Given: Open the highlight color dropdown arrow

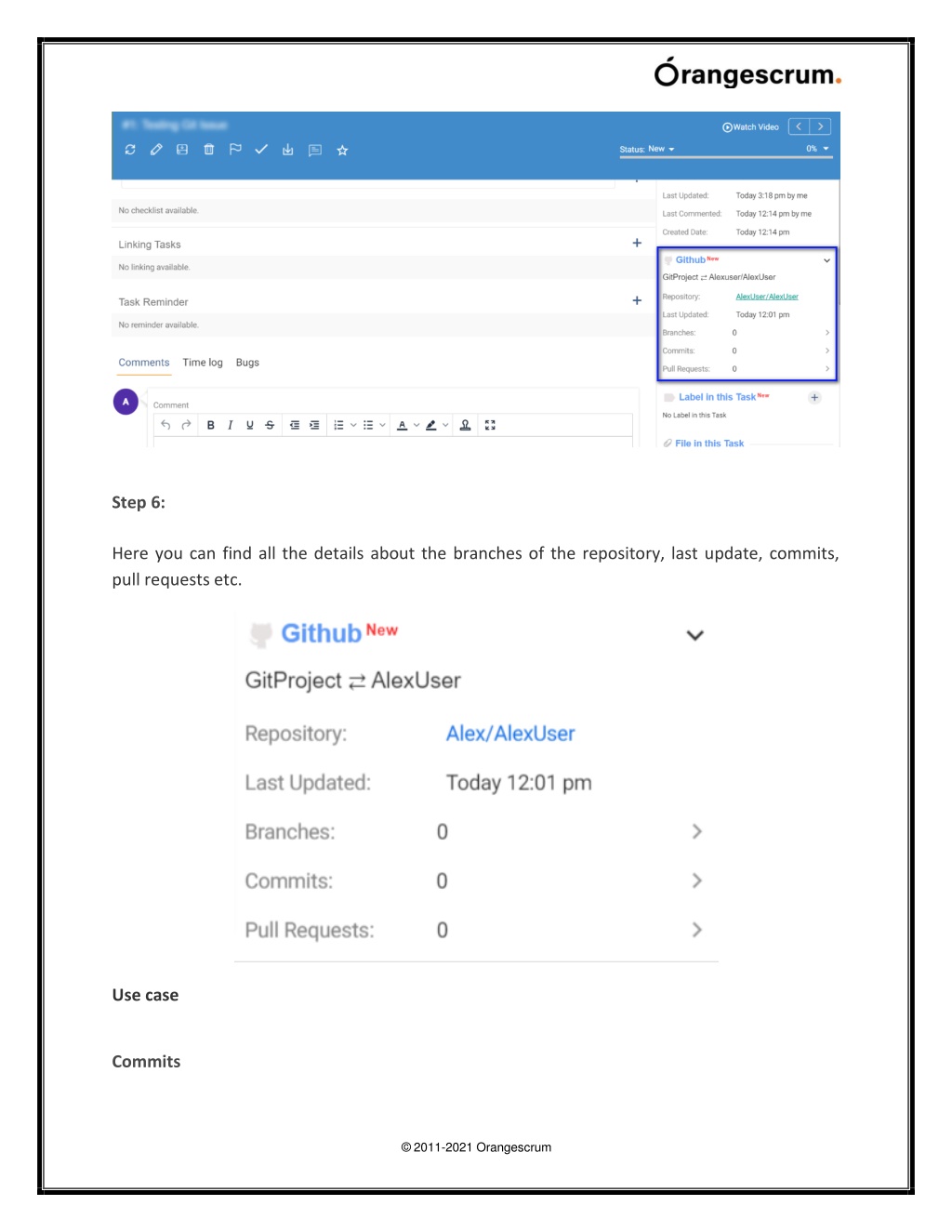Looking at the screenshot, I should 445,425.
